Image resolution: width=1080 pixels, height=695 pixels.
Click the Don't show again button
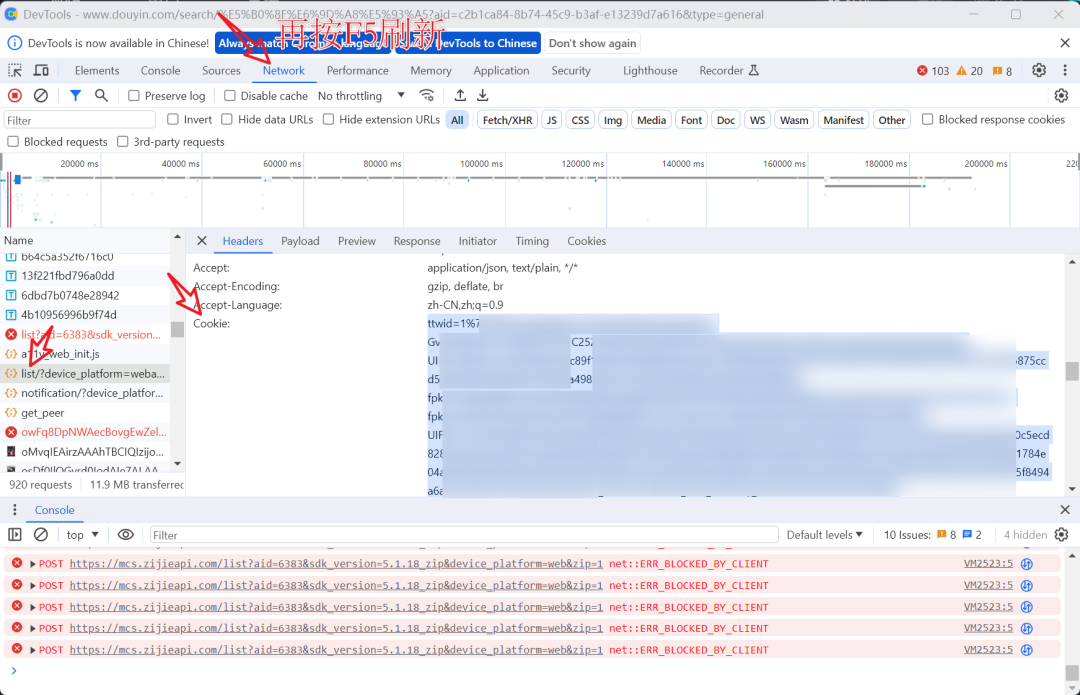[592, 43]
